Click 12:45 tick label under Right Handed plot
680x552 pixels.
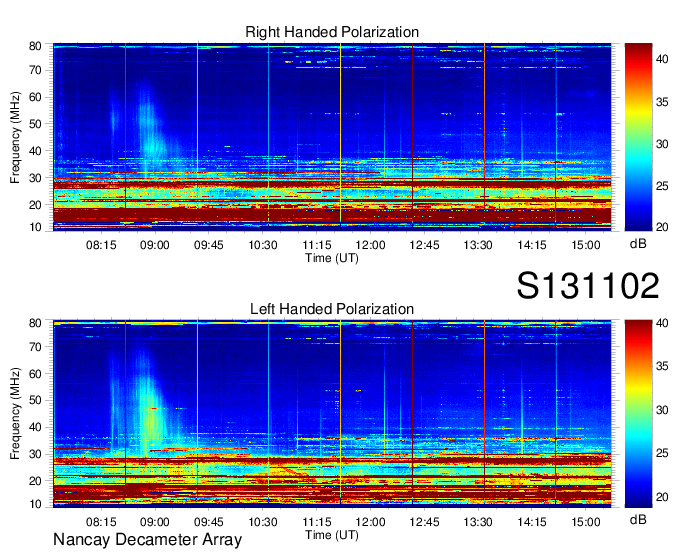[x=424, y=245]
